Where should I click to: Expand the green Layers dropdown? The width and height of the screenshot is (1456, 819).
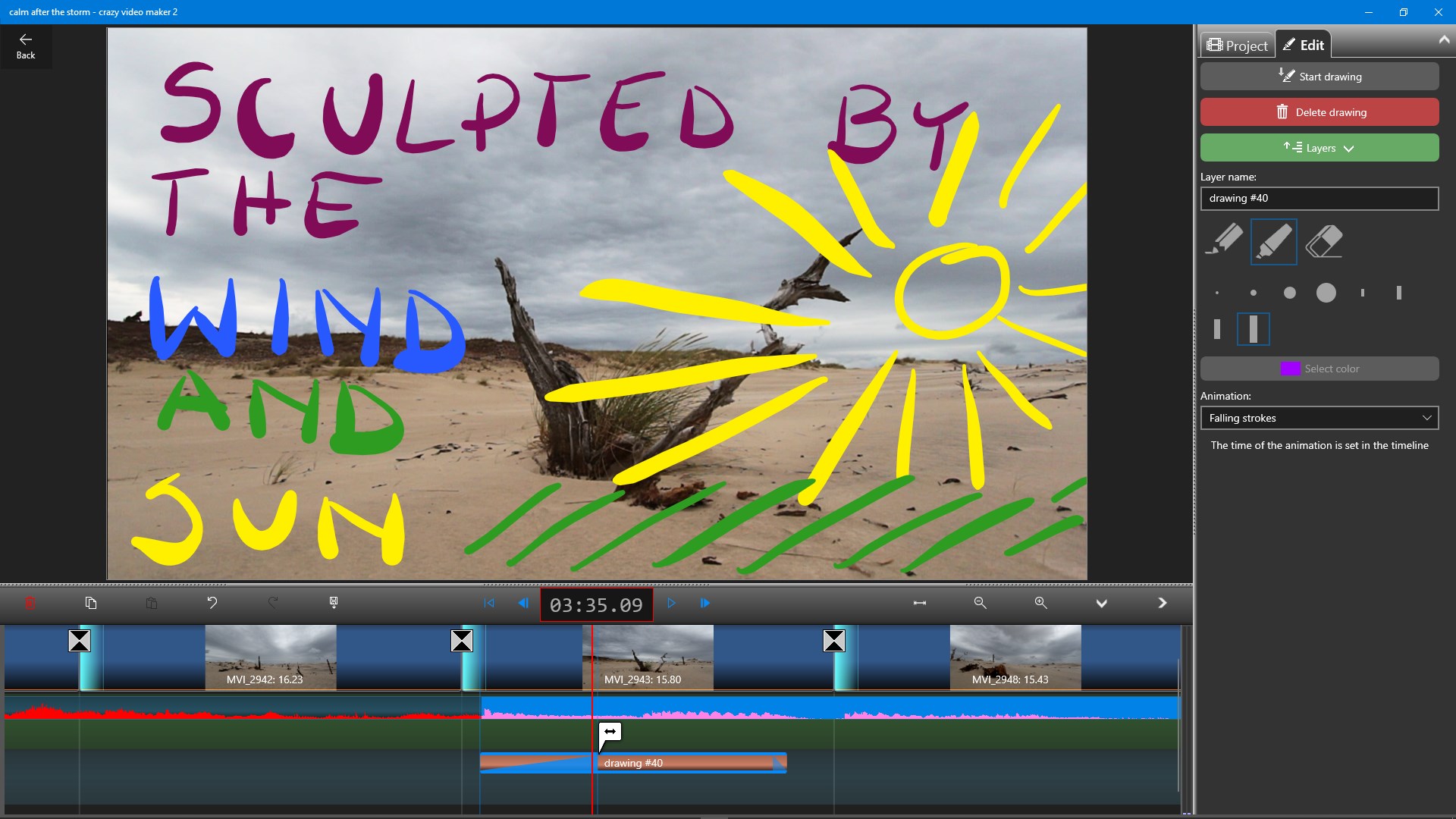coord(1319,148)
